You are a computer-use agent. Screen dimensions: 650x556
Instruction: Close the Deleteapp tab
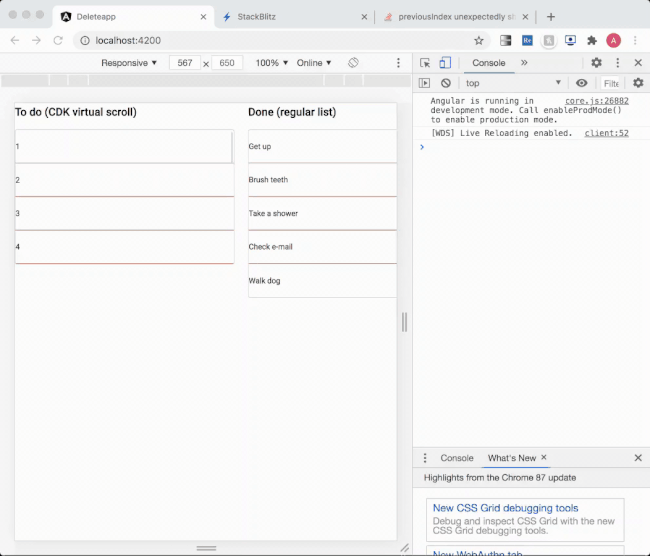203,17
